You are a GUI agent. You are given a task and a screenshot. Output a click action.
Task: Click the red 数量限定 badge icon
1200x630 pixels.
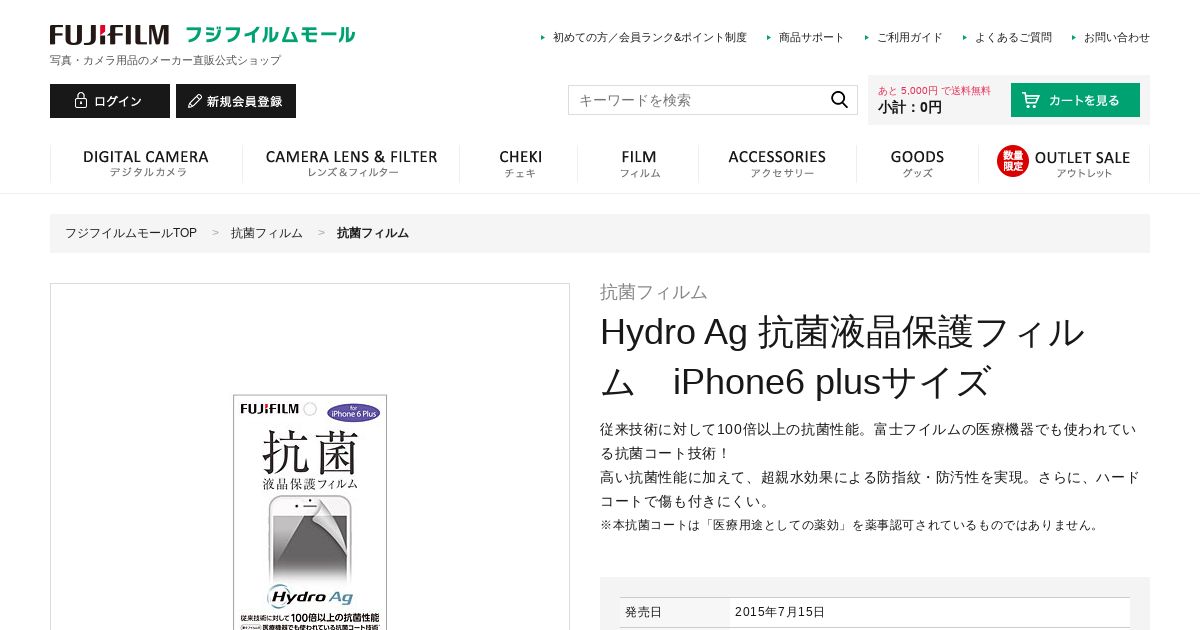[x=1012, y=161]
